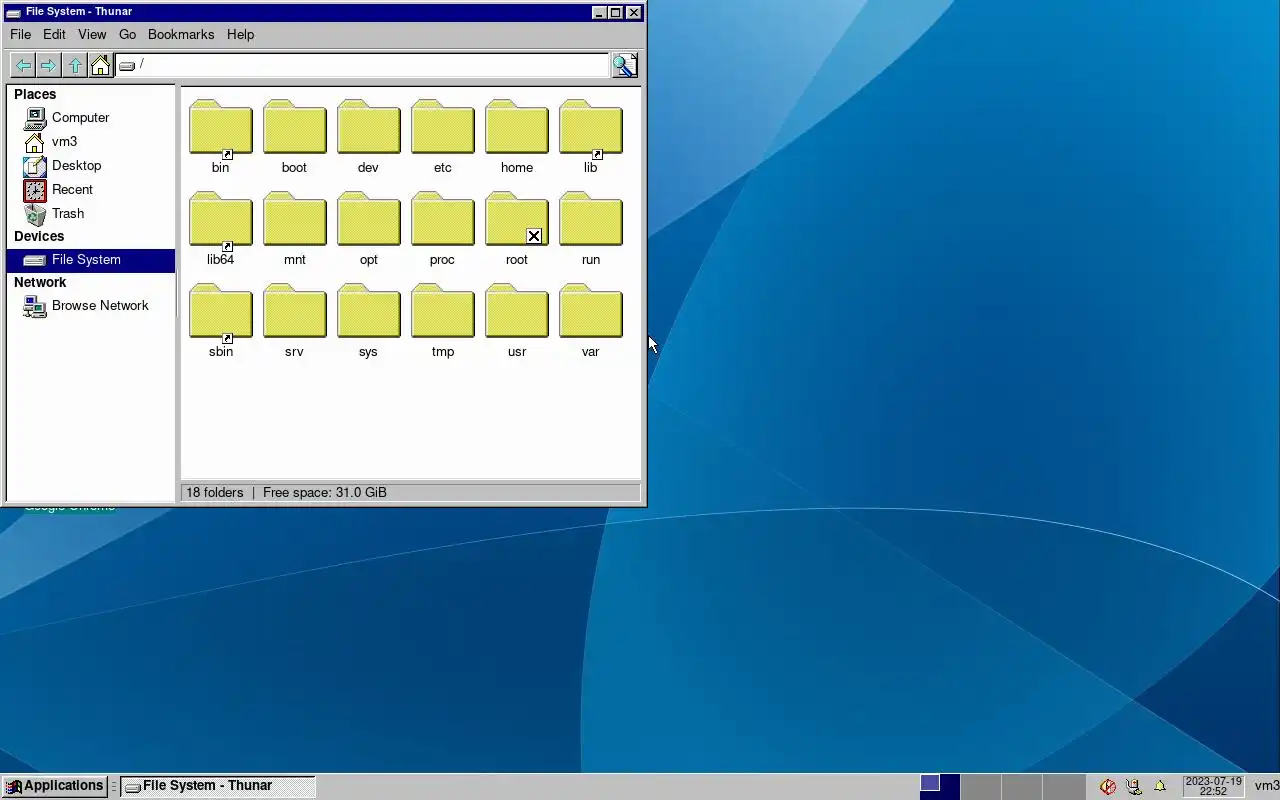Select the mnt folder icon

(295, 219)
